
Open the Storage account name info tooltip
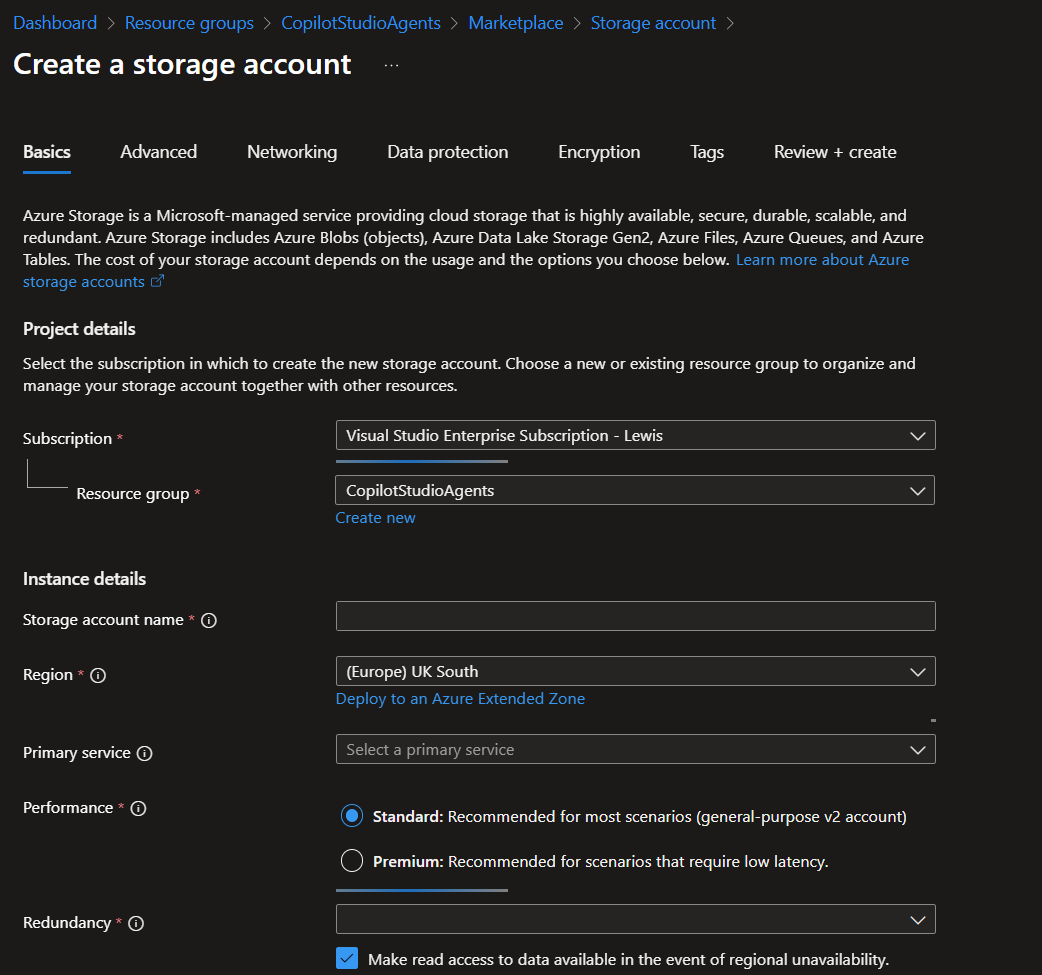208,620
